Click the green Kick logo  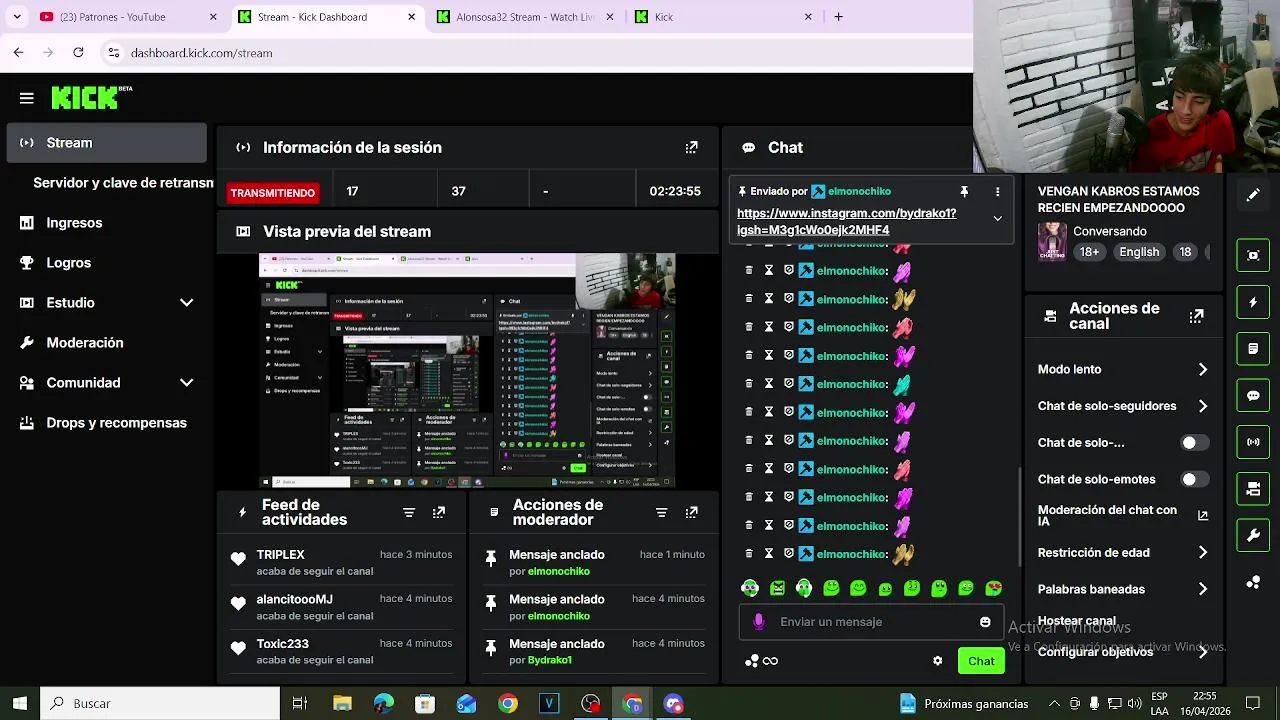(85, 97)
